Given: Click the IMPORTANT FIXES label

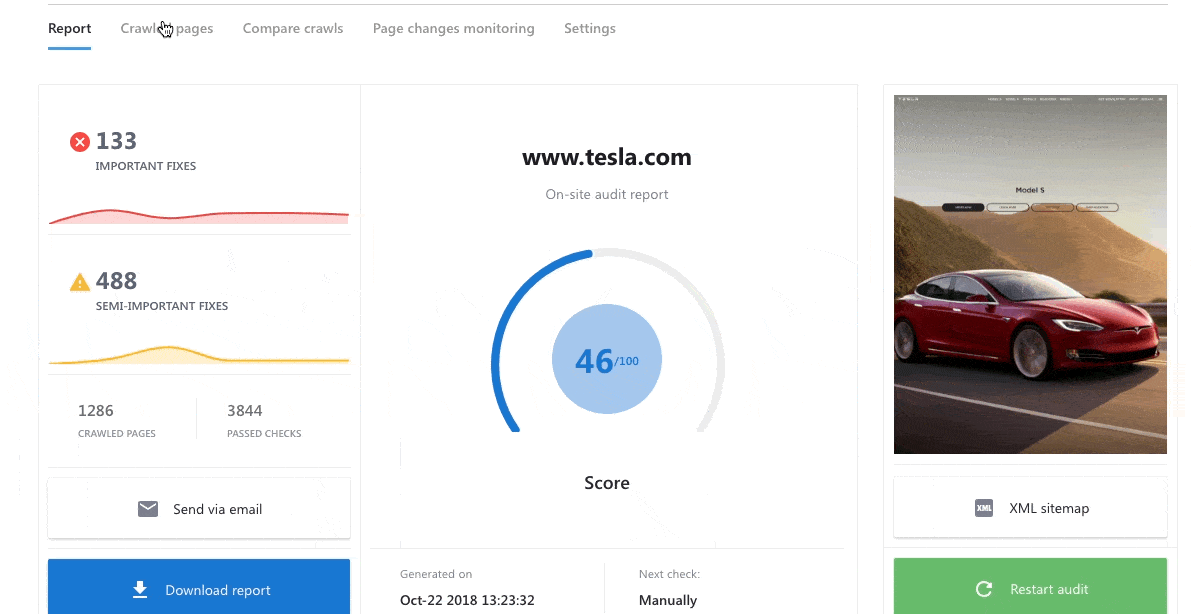Looking at the screenshot, I should click(145, 166).
